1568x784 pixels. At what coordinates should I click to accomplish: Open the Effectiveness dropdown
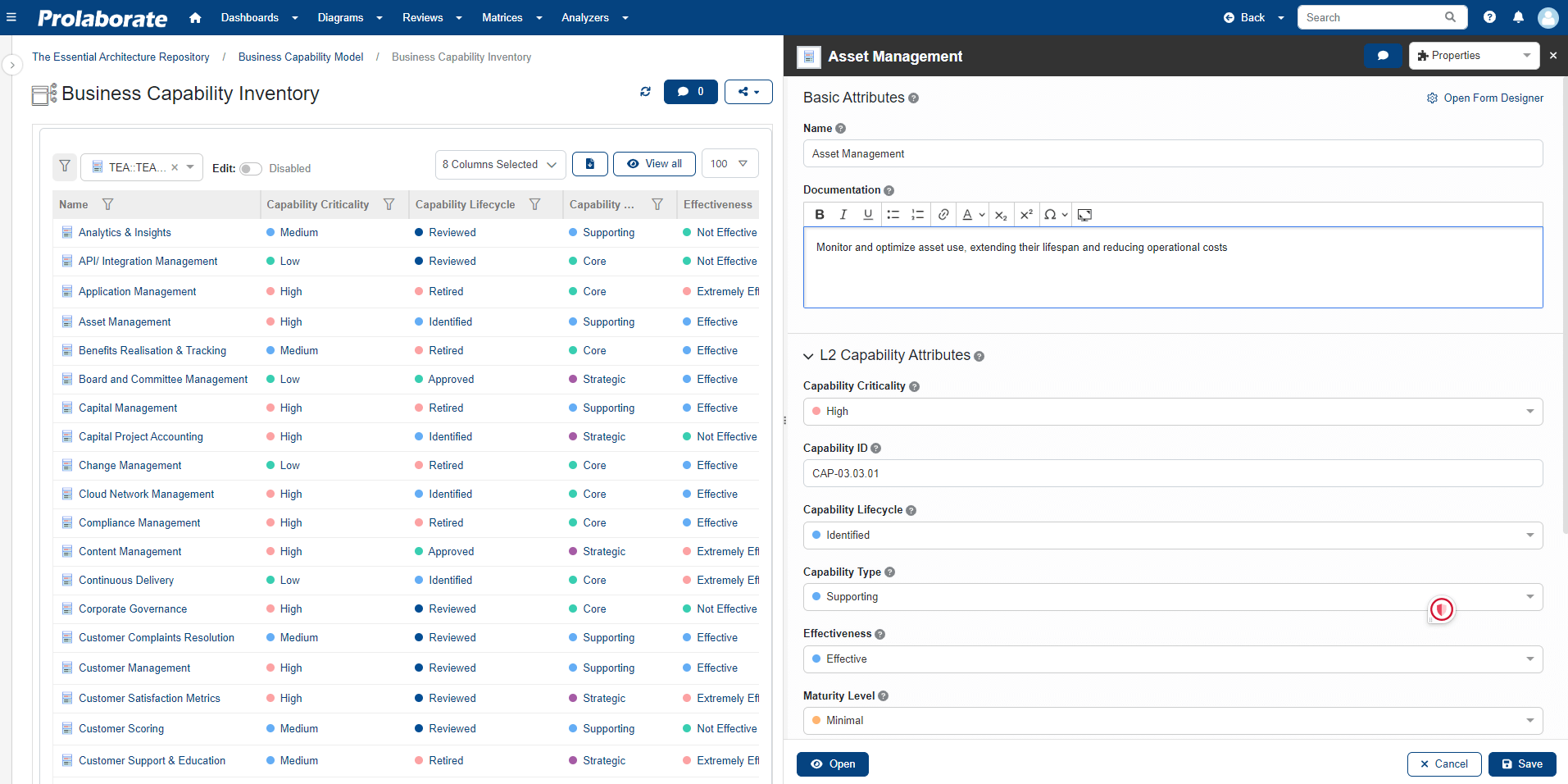tap(1173, 659)
